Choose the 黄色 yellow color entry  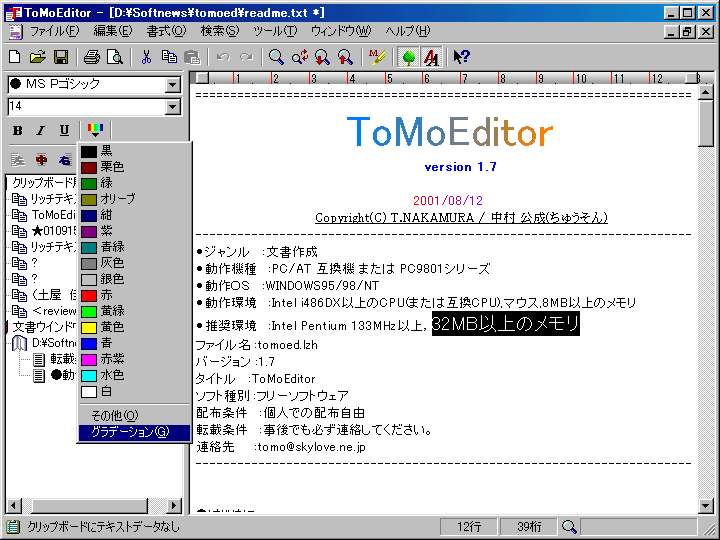[134, 327]
